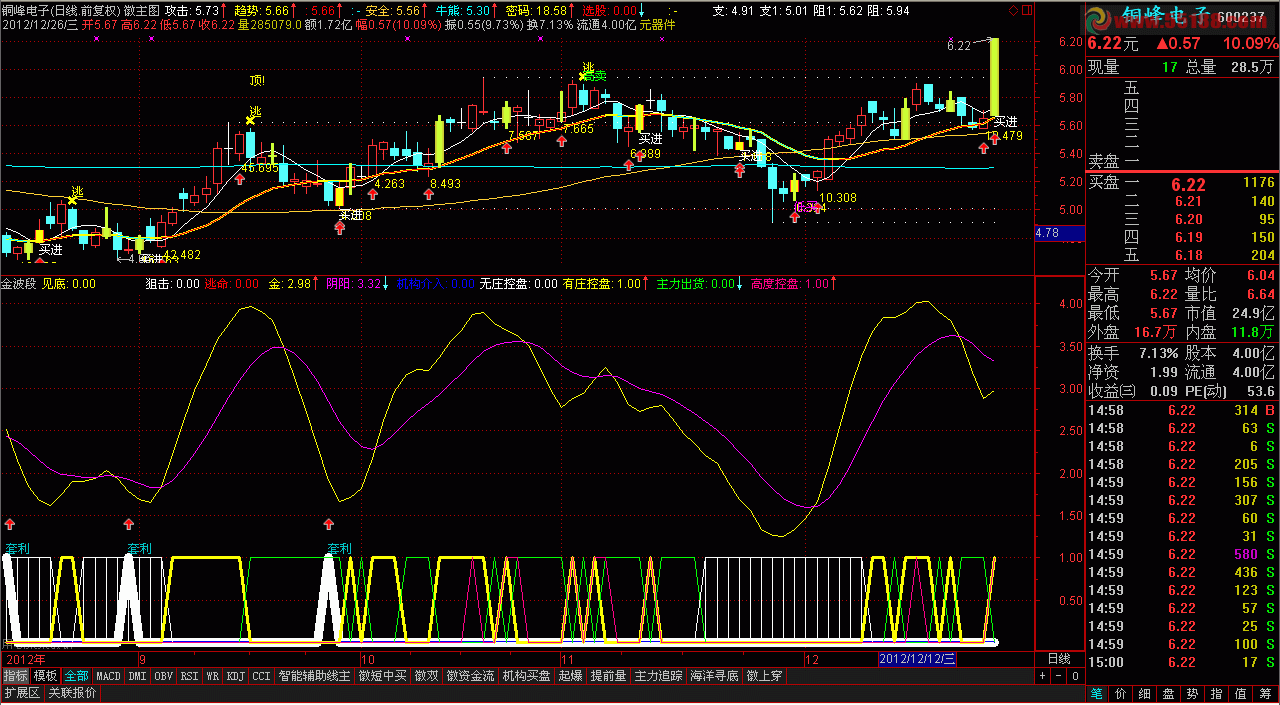
Task: Switch to MACD indicator
Action: coord(108,676)
